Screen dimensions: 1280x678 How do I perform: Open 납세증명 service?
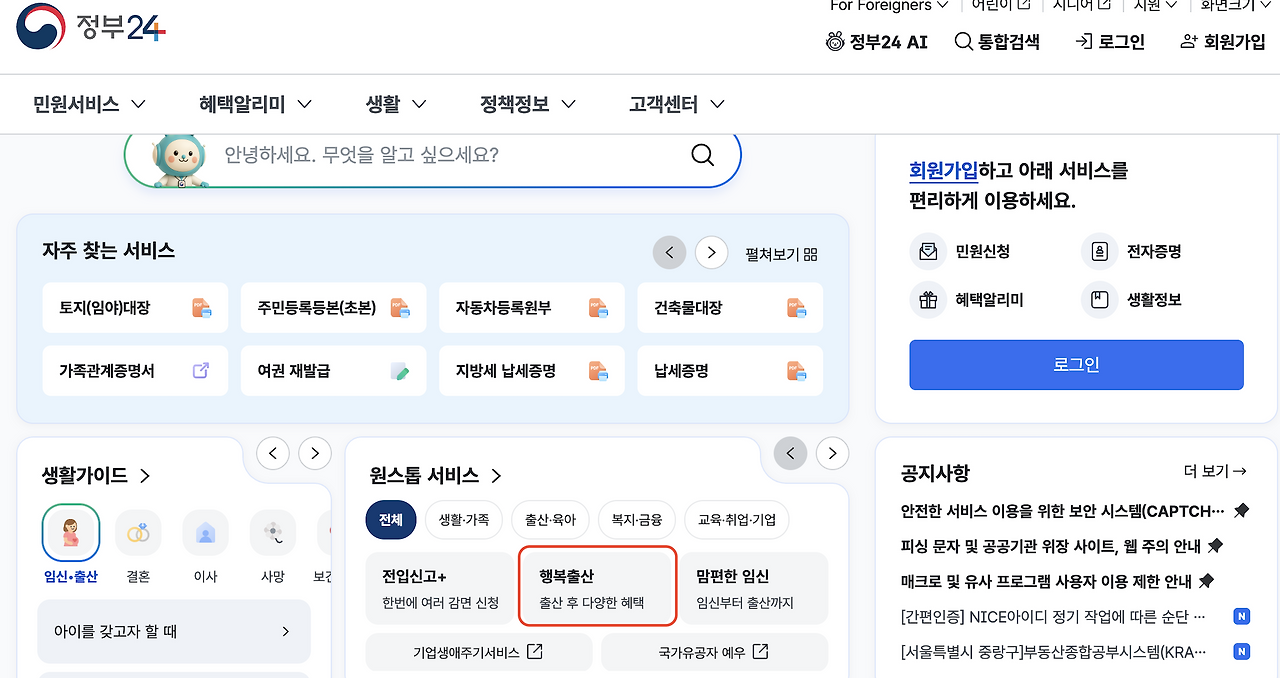point(730,371)
